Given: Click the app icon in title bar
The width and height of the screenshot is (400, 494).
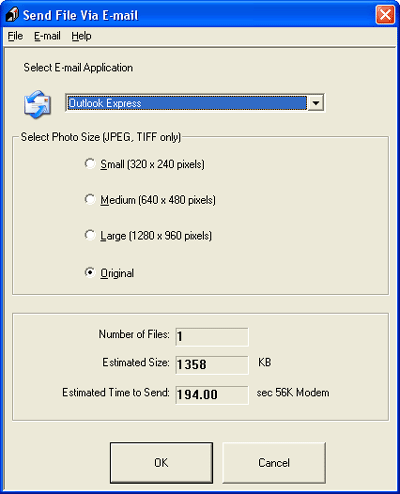Looking at the screenshot, I should click(x=12, y=15).
